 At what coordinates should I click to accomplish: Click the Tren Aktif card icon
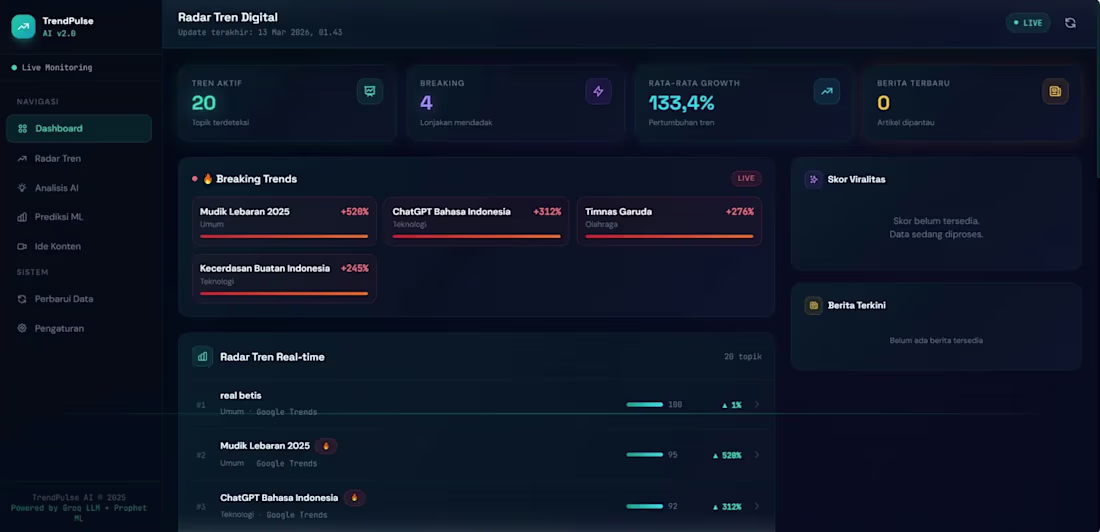pyautogui.click(x=370, y=91)
